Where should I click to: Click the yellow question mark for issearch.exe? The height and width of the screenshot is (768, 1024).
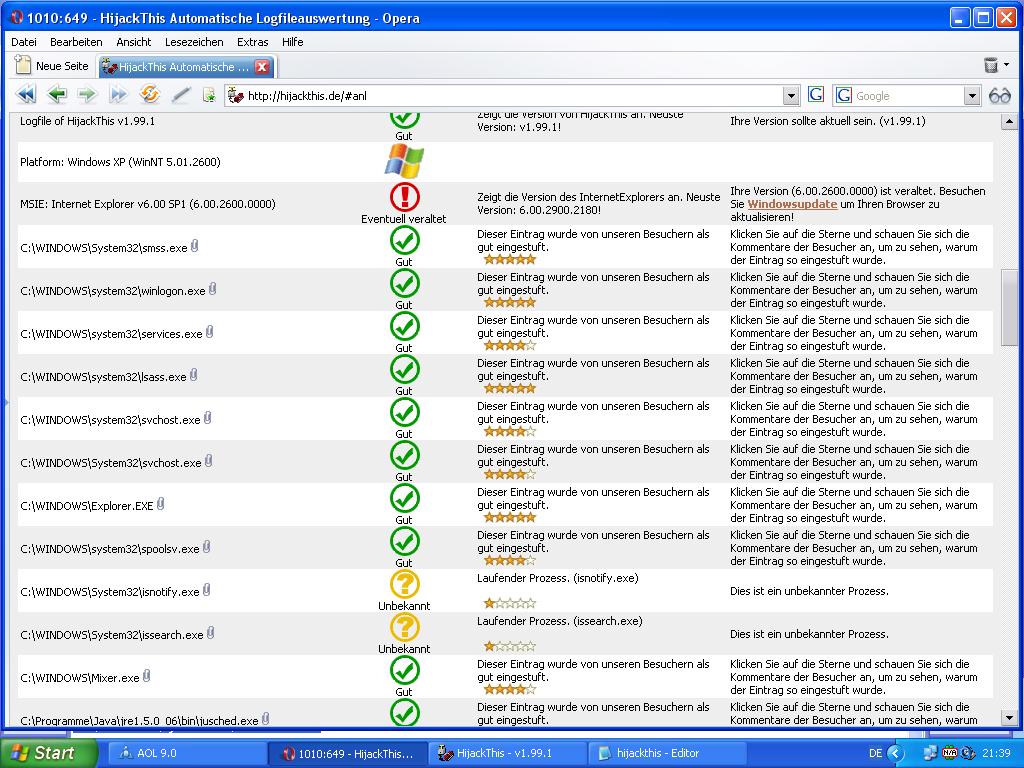click(x=405, y=628)
